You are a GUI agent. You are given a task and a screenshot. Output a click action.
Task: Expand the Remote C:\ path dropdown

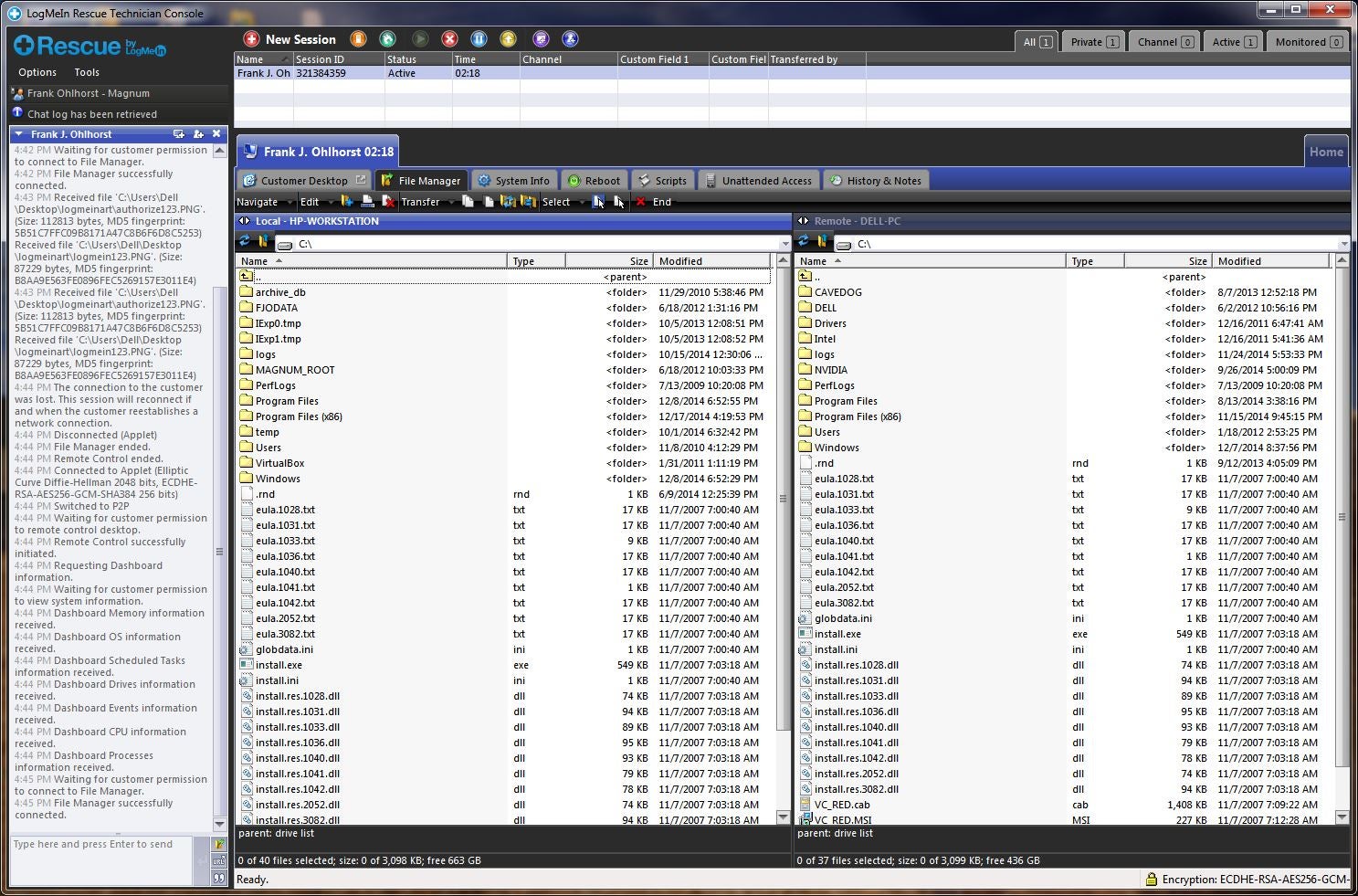pyautogui.click(x=1343, y=244)
